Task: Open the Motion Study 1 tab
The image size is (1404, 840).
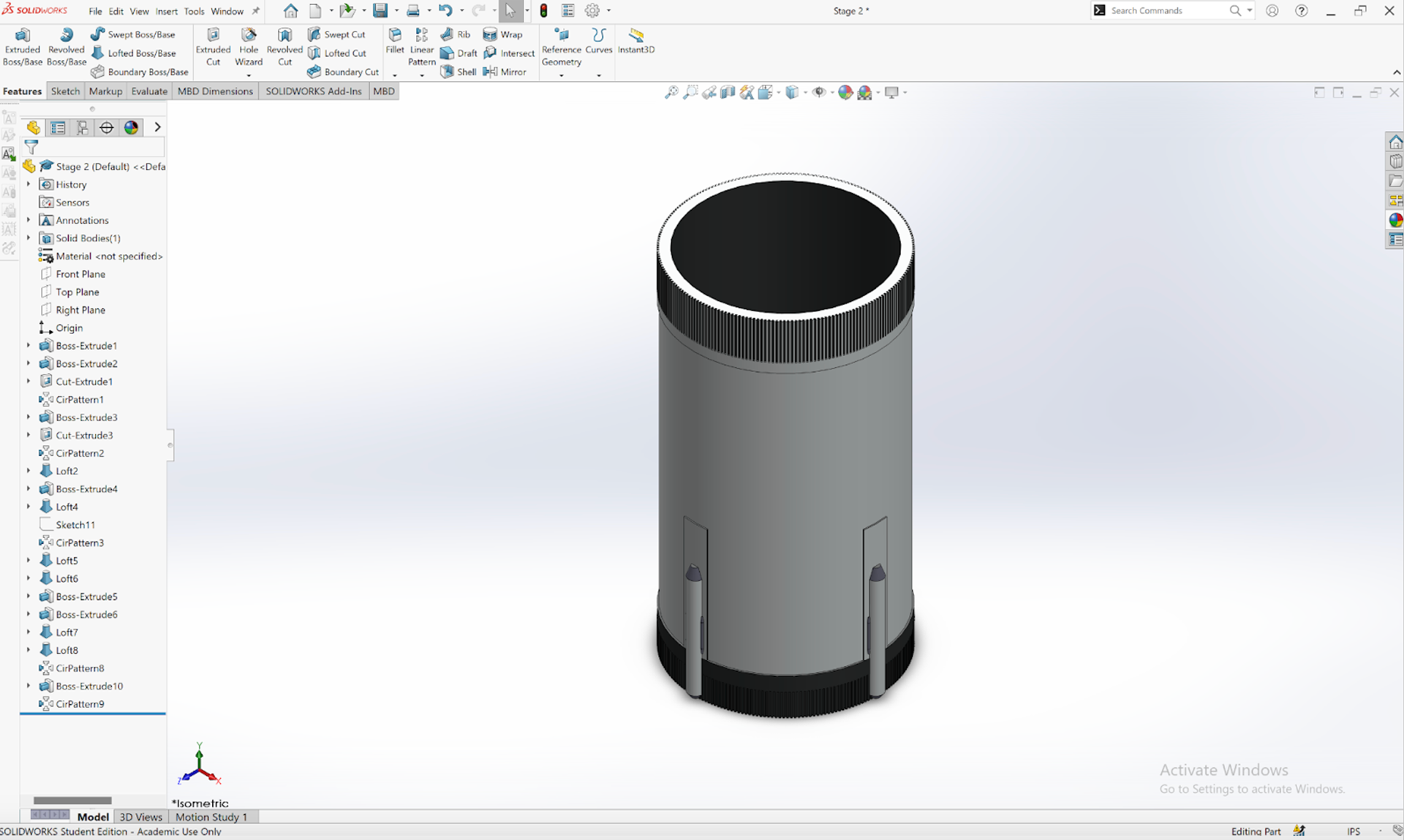Action: click(211, 817)
